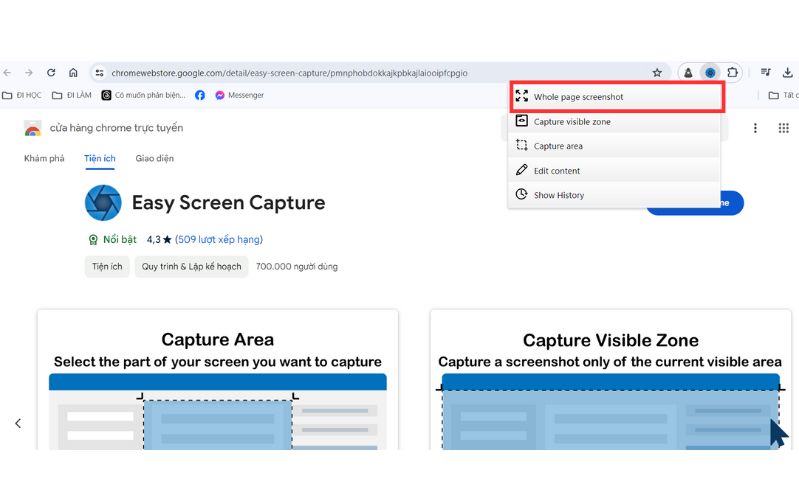
Task: Open the Threads bookmark Có muốn phản biện
Action: click(143, 95)
